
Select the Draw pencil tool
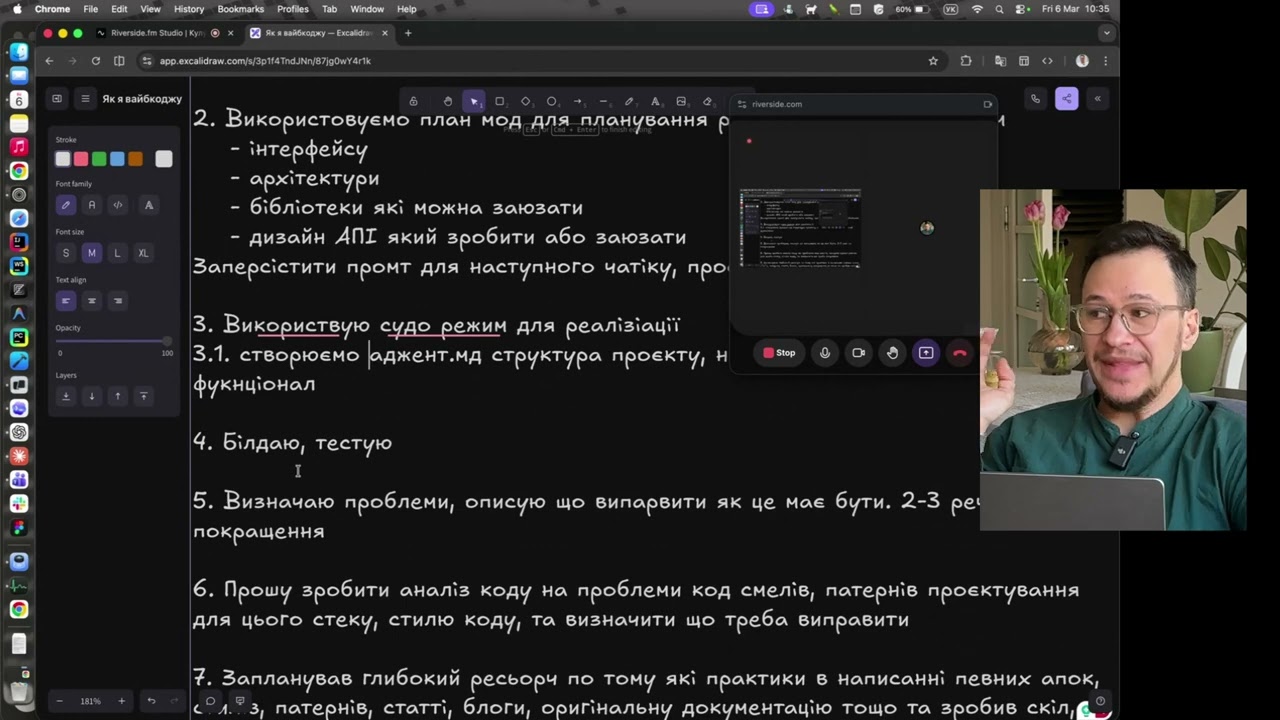pyautogui.click(x=629, y=101)
